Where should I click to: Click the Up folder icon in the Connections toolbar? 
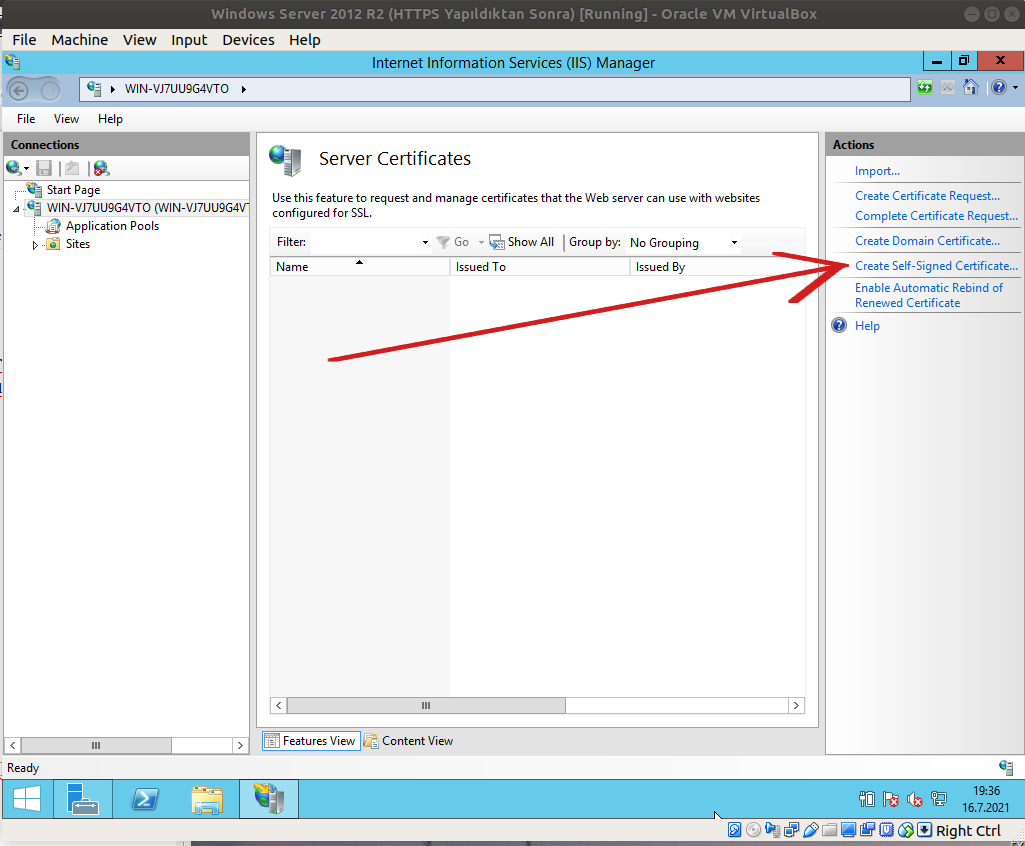pos(72,169)
